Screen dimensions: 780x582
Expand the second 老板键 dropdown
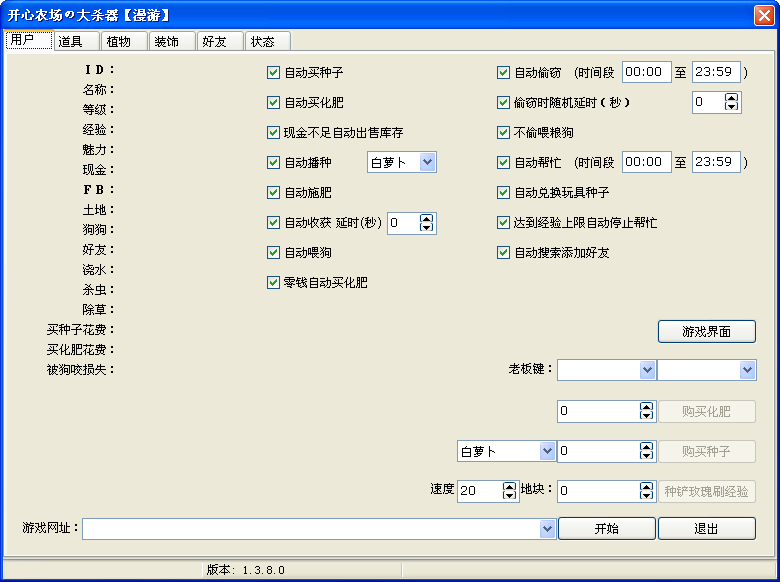(x=747, y=370)
